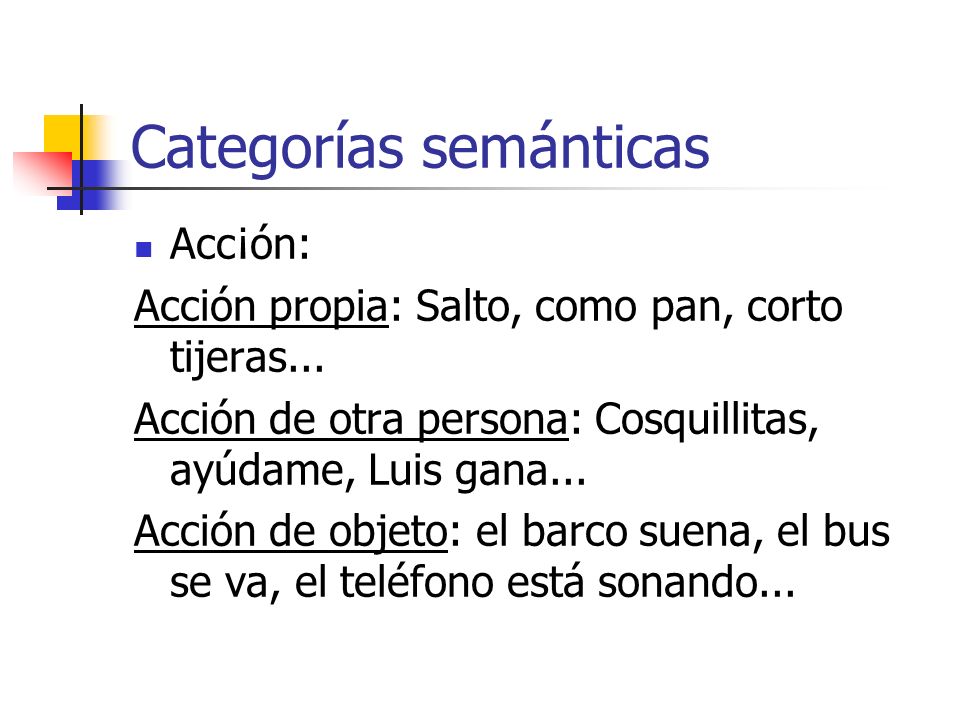Screen dimensions: 960x720
Task: Click the underlined 'Acción de objeto' heading
Action: 291,531
